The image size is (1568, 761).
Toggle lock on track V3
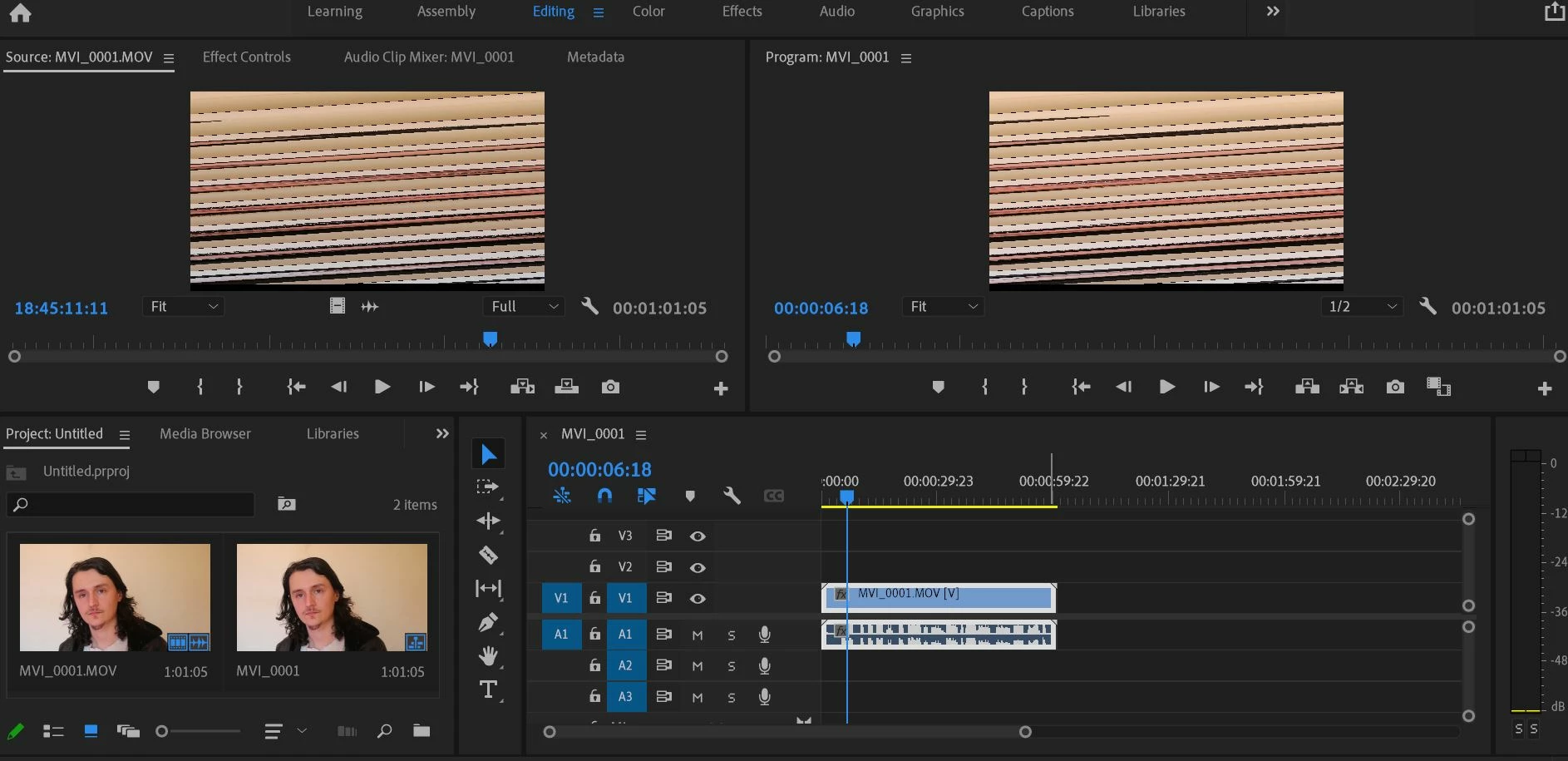(594, 536)
